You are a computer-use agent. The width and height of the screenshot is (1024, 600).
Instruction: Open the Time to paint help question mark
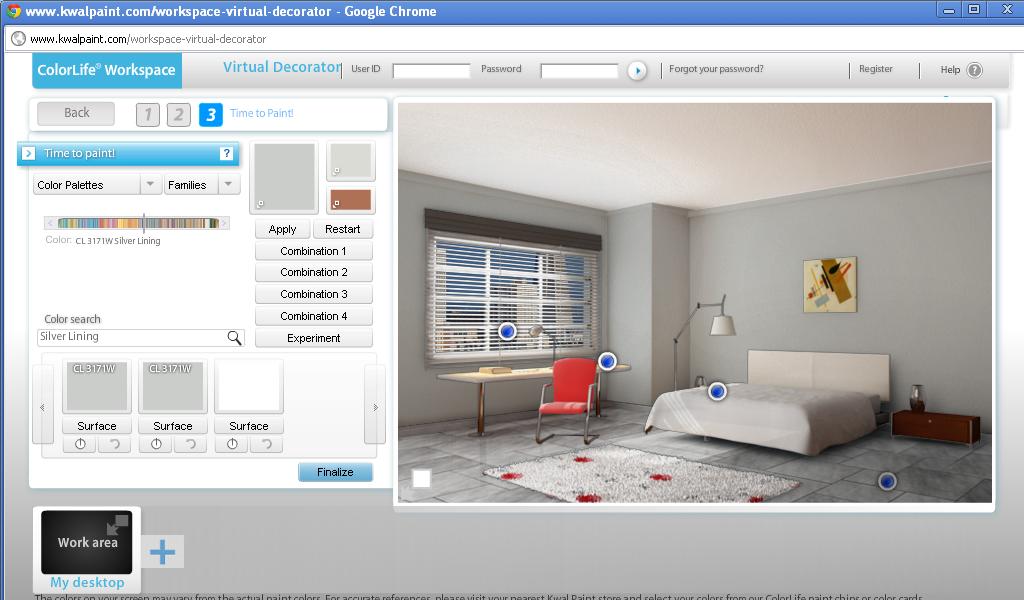point(226,153)
